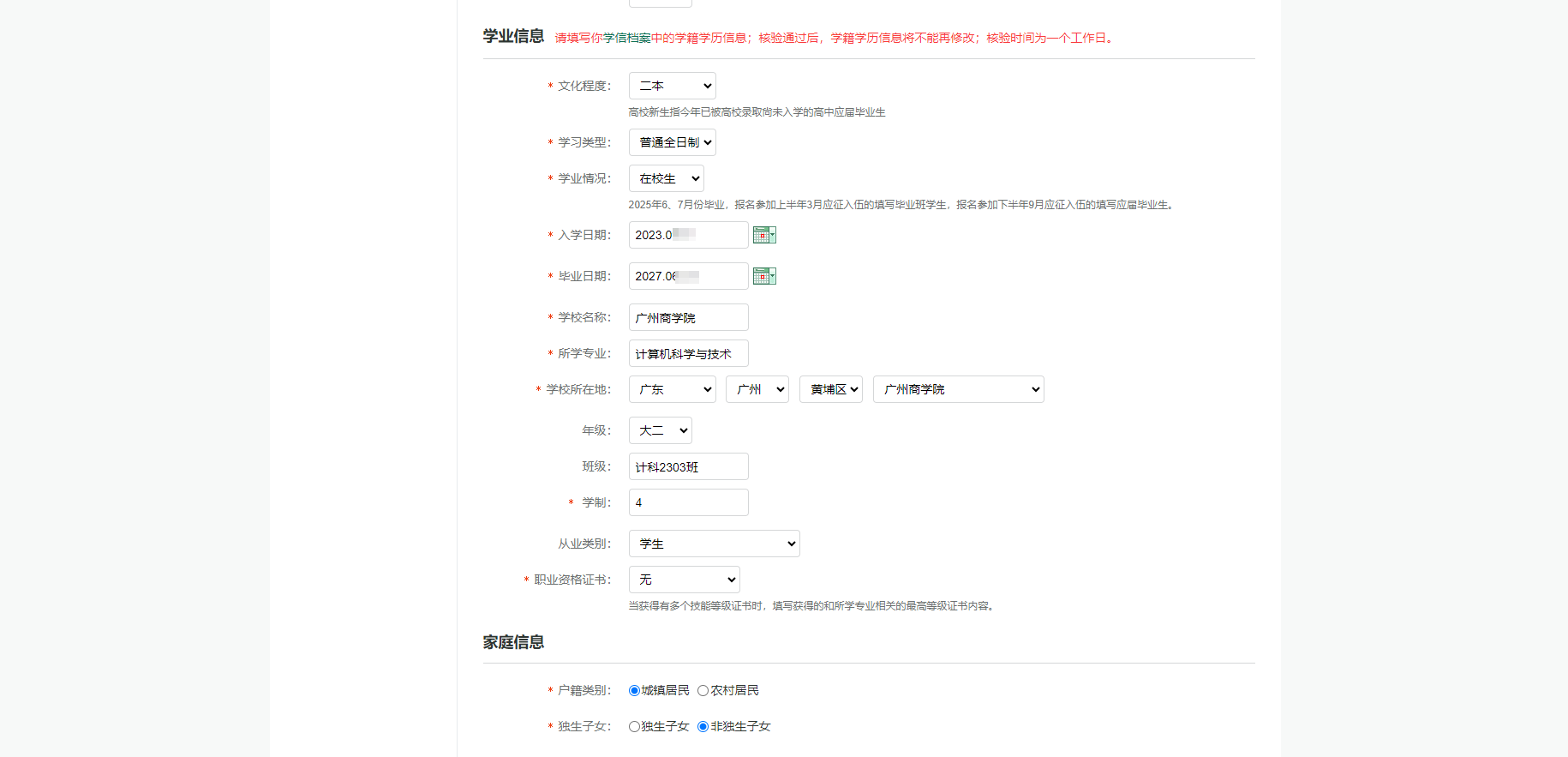The image size is (1568, 757).
Task: Click the 学制 input field
Action: pos(688,502)
